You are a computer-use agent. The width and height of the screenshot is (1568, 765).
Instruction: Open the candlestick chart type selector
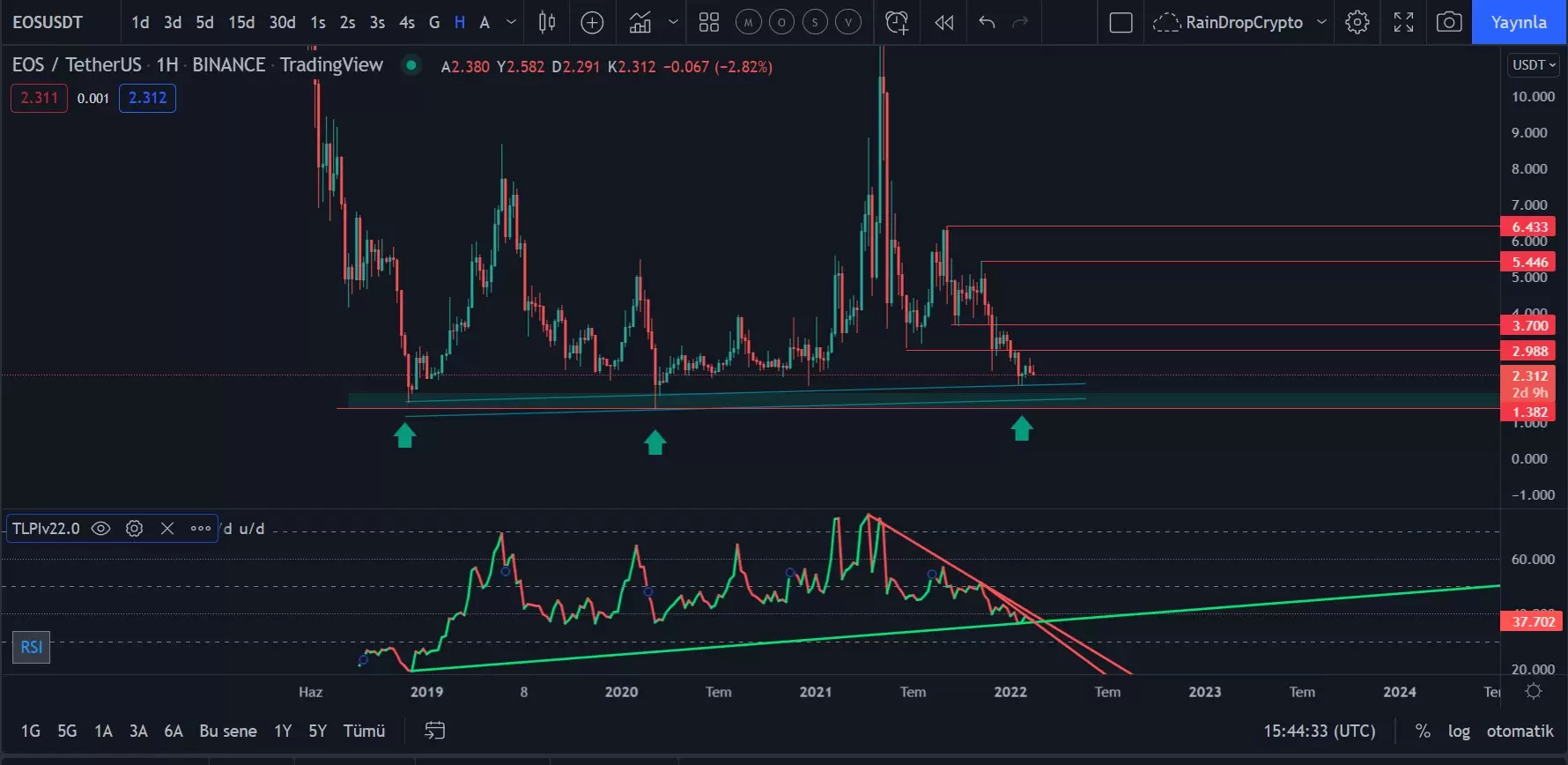547,22
